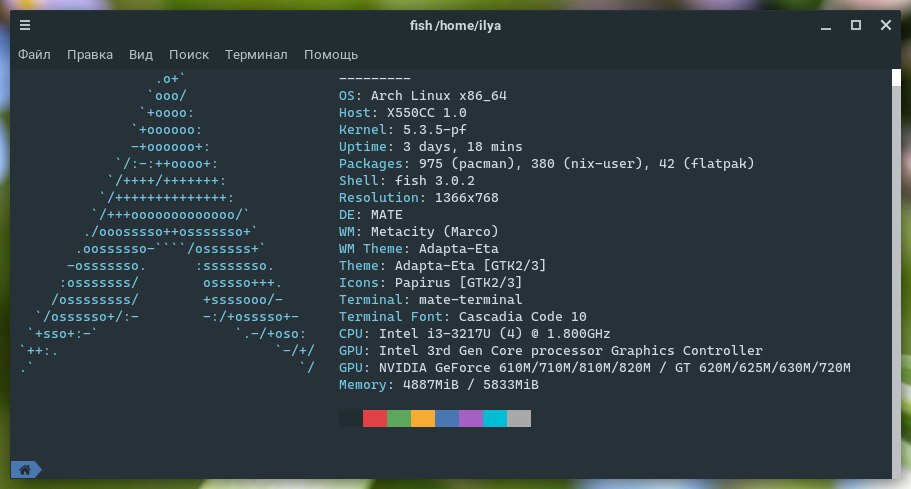Click the 'Kernel: 5.3.5-pf' line
The height and width of the screenshot is (489, 911).
[403, 130]
